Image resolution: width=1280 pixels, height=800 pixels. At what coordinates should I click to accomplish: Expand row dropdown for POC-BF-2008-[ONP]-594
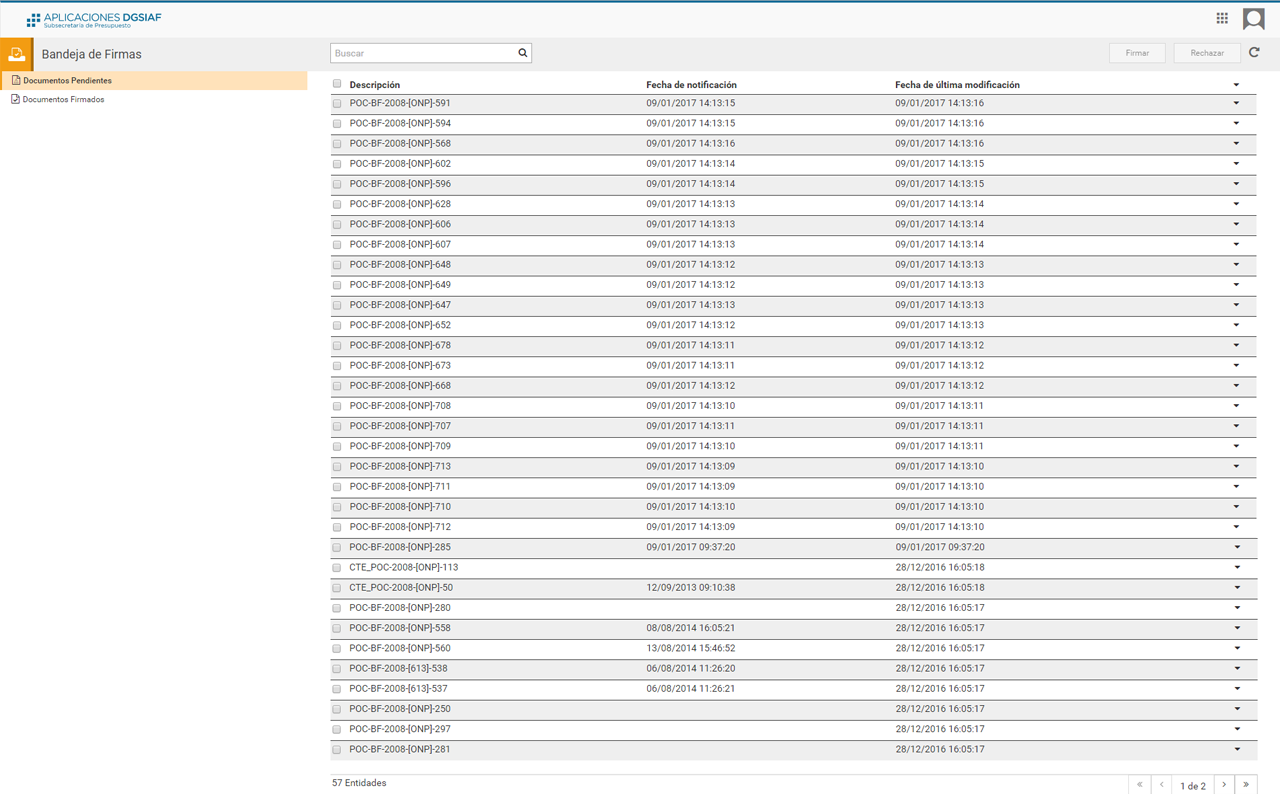tap(1236, 124)
